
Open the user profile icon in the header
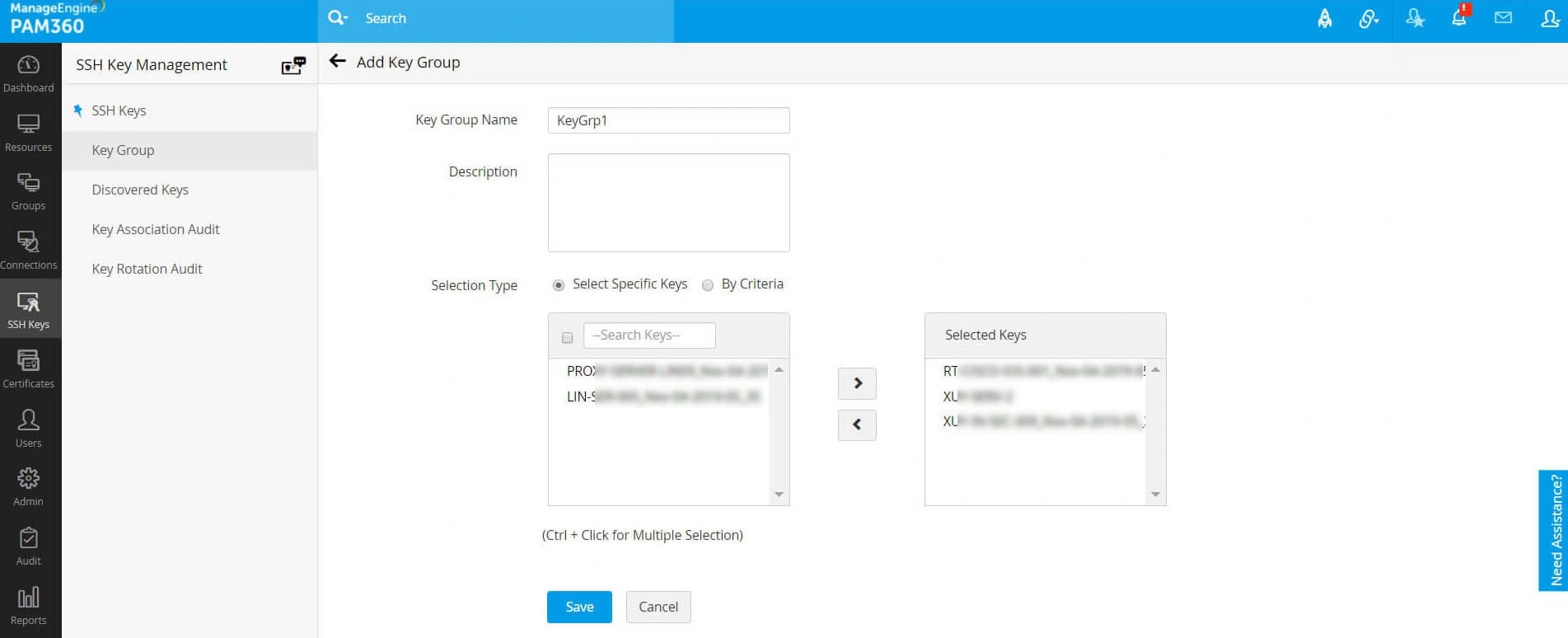click(1550, 18)
